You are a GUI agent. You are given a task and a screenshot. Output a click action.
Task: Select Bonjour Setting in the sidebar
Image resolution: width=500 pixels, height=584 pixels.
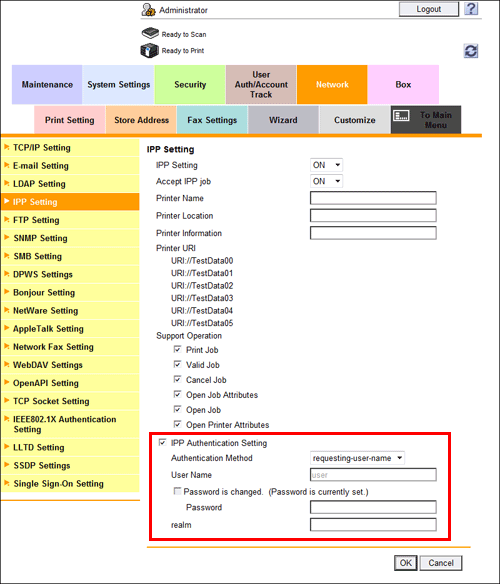click(70, 292)
